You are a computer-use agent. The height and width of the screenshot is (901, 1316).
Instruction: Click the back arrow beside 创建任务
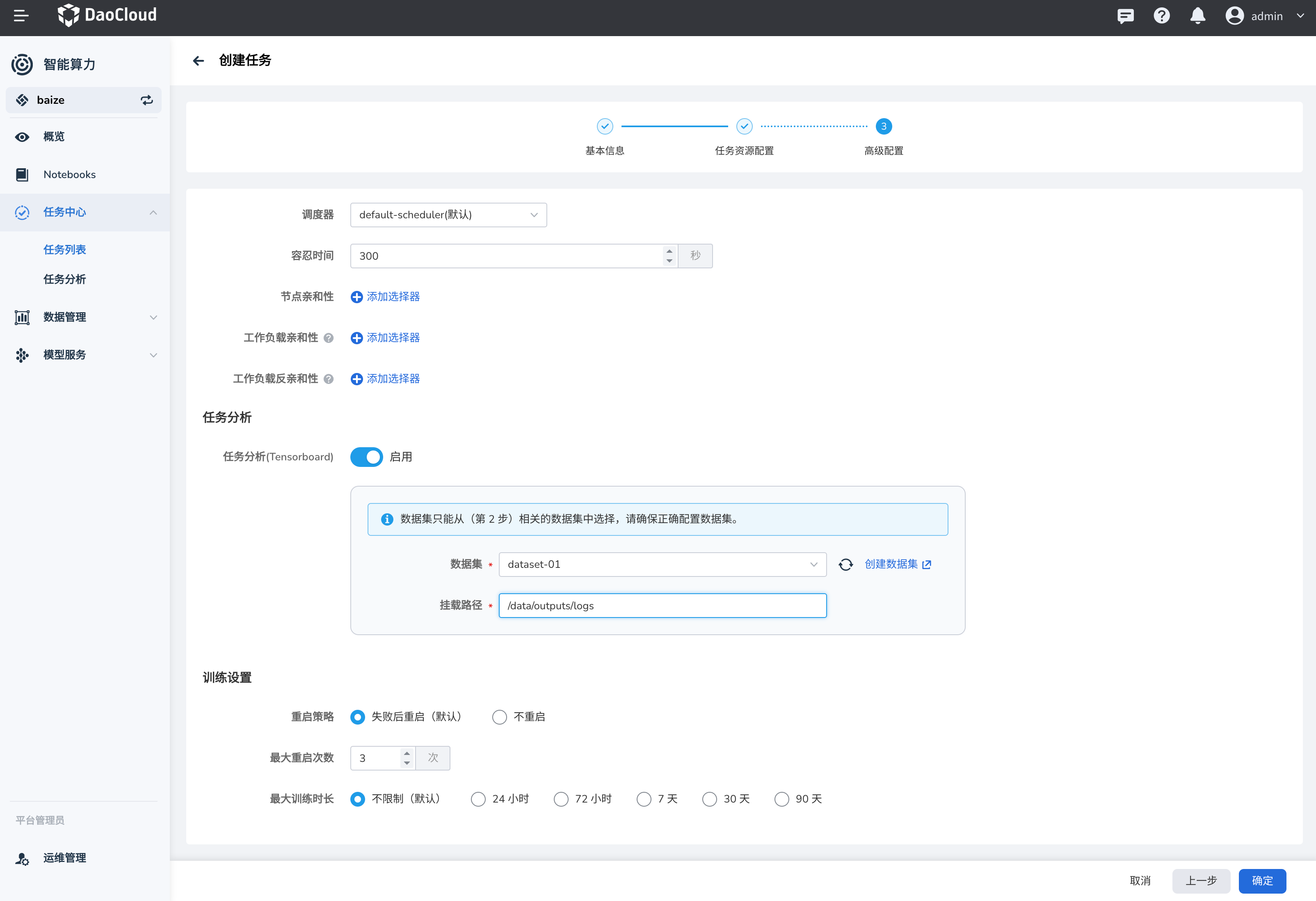[199, 61]
